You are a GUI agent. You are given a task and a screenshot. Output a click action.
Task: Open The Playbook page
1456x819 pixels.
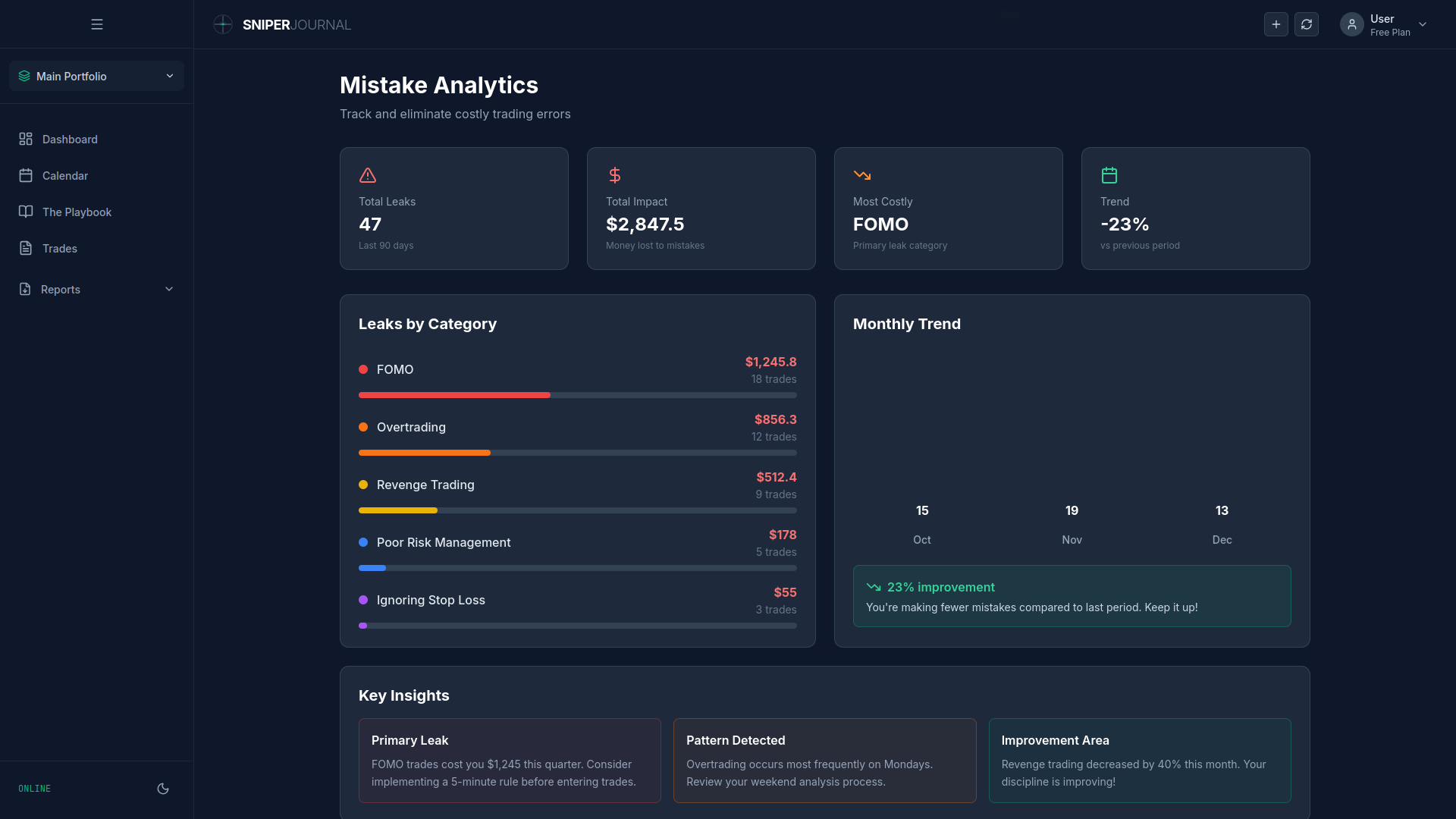click(96, 212)
